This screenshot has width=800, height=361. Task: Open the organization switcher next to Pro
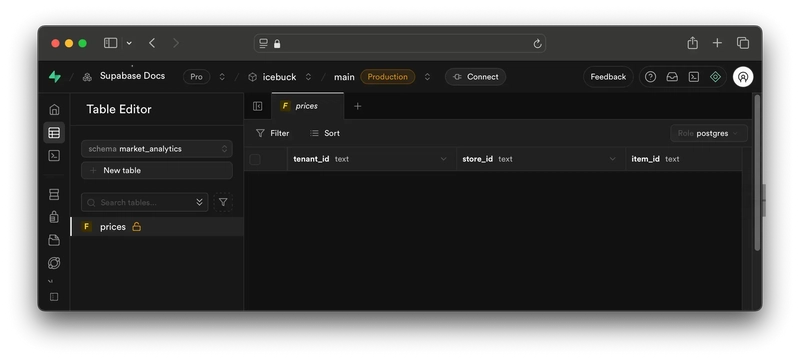click(x=222, y=77)
